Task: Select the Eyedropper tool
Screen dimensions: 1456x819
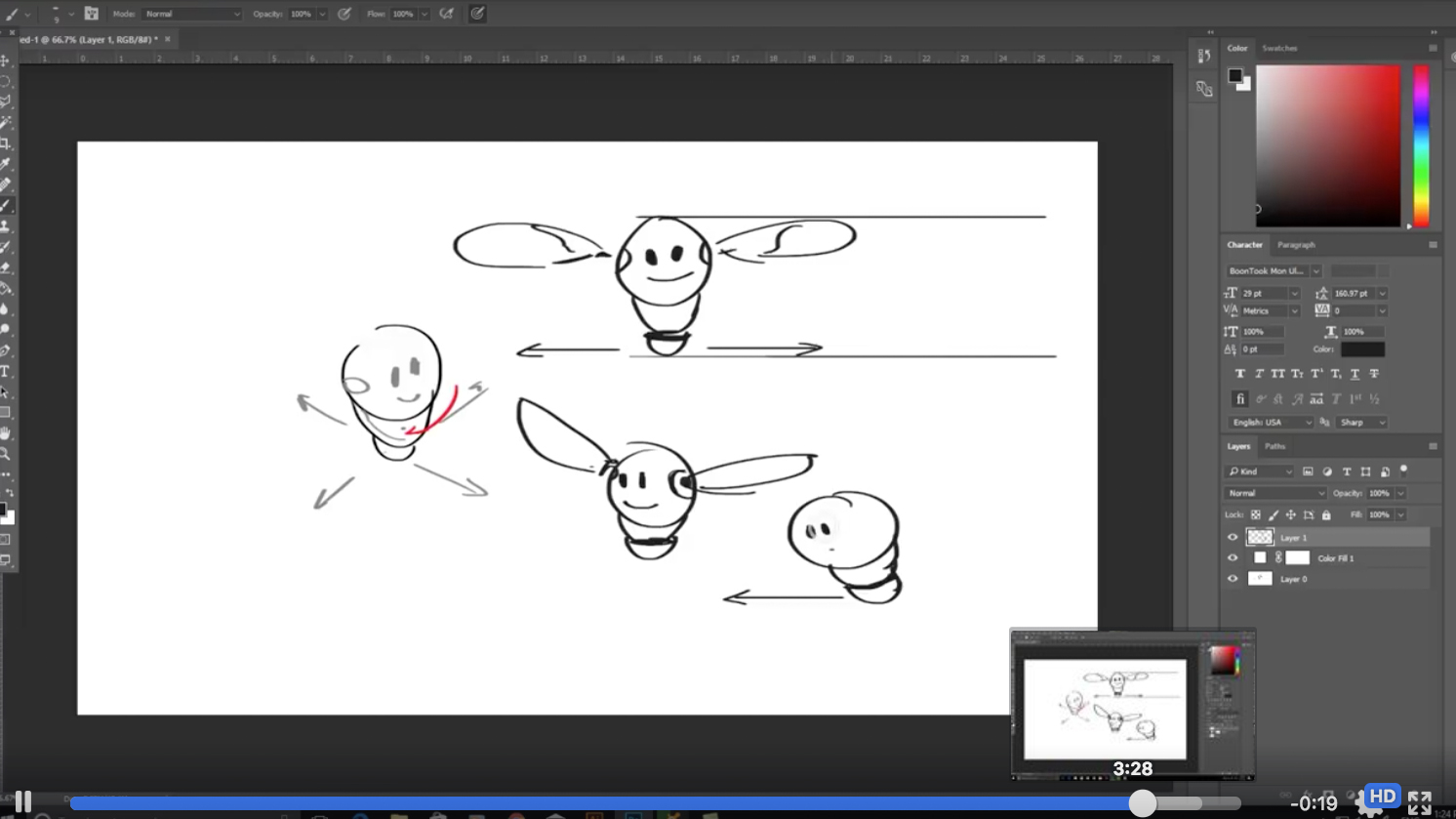Action: (6, 164)
